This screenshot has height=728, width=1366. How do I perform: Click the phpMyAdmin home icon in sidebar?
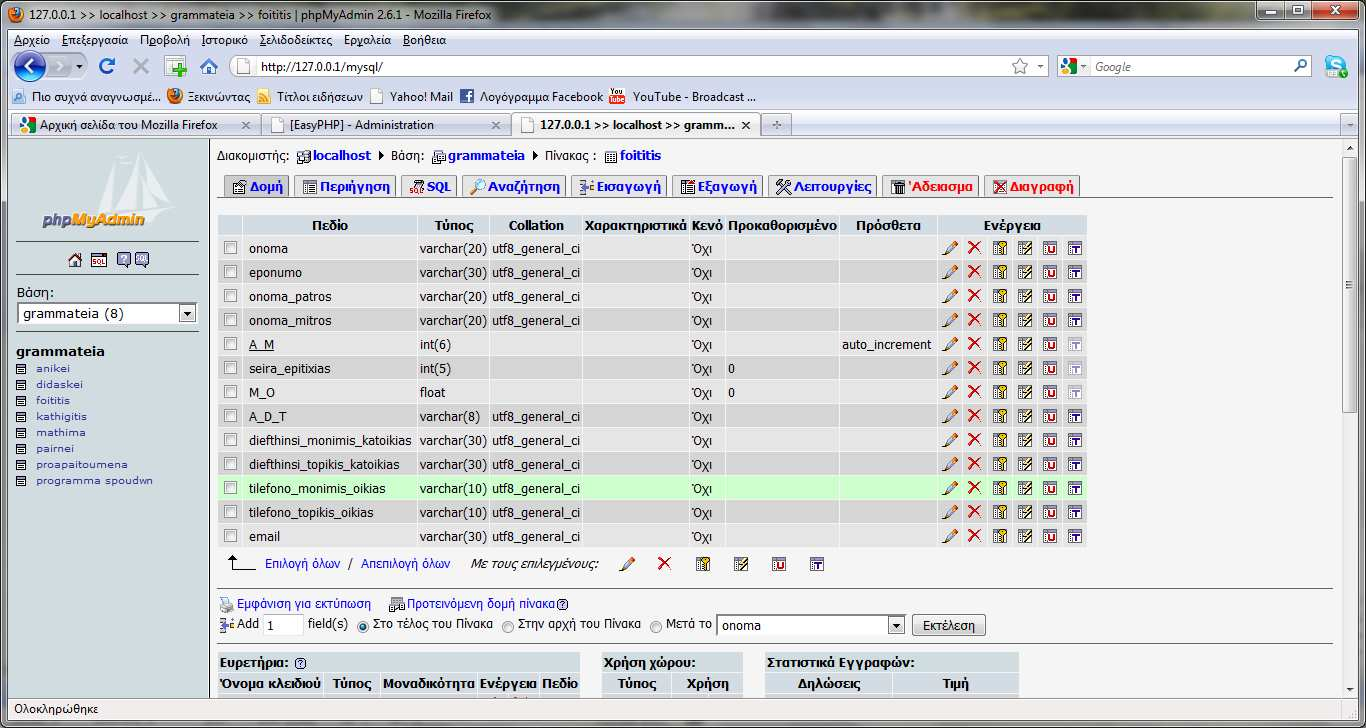75,260
